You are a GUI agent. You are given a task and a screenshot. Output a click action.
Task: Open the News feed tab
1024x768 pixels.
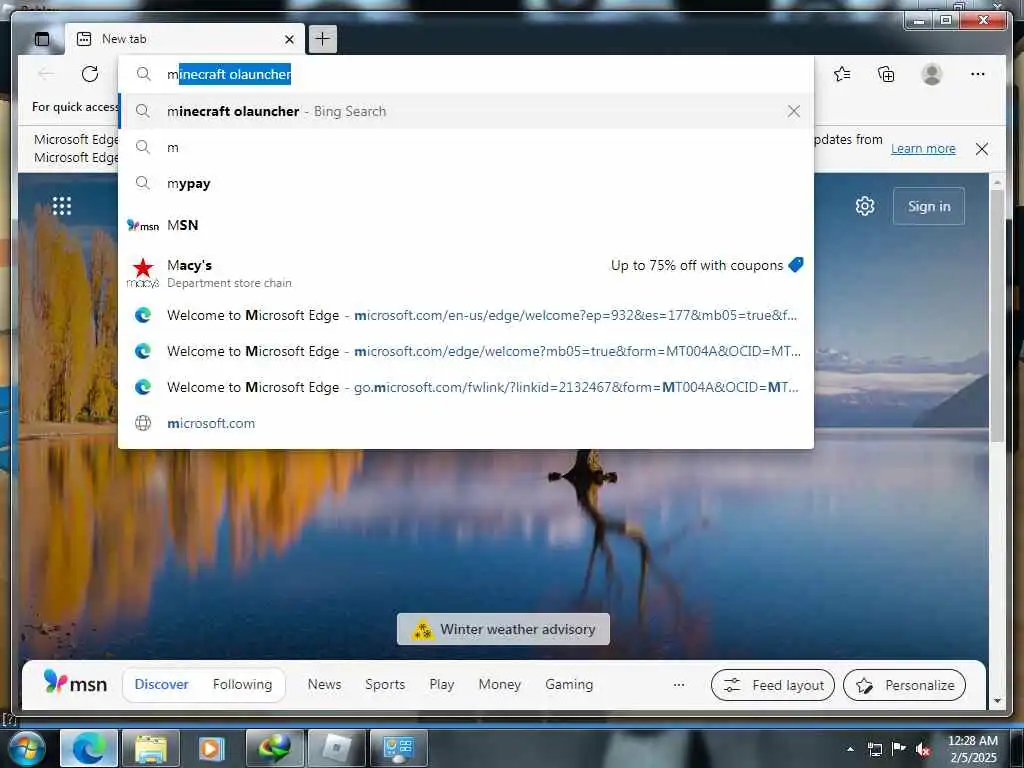[325, 684]
